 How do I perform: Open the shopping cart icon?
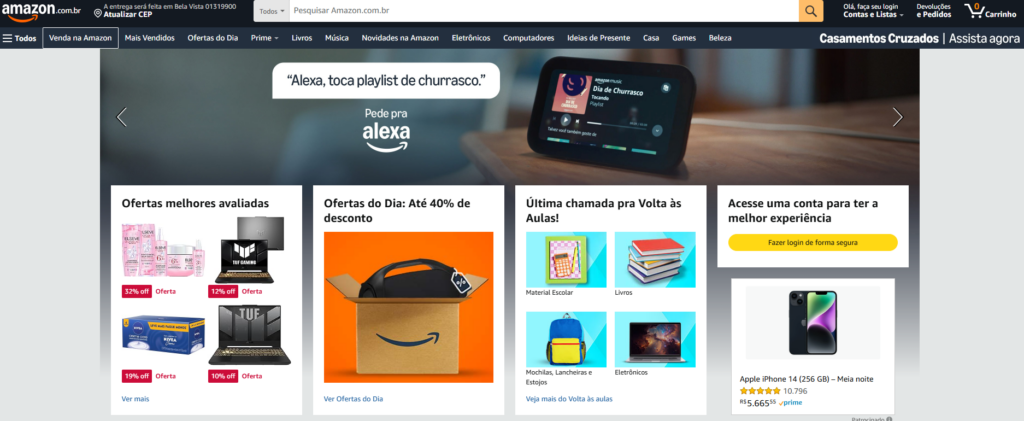pos(974,10)
